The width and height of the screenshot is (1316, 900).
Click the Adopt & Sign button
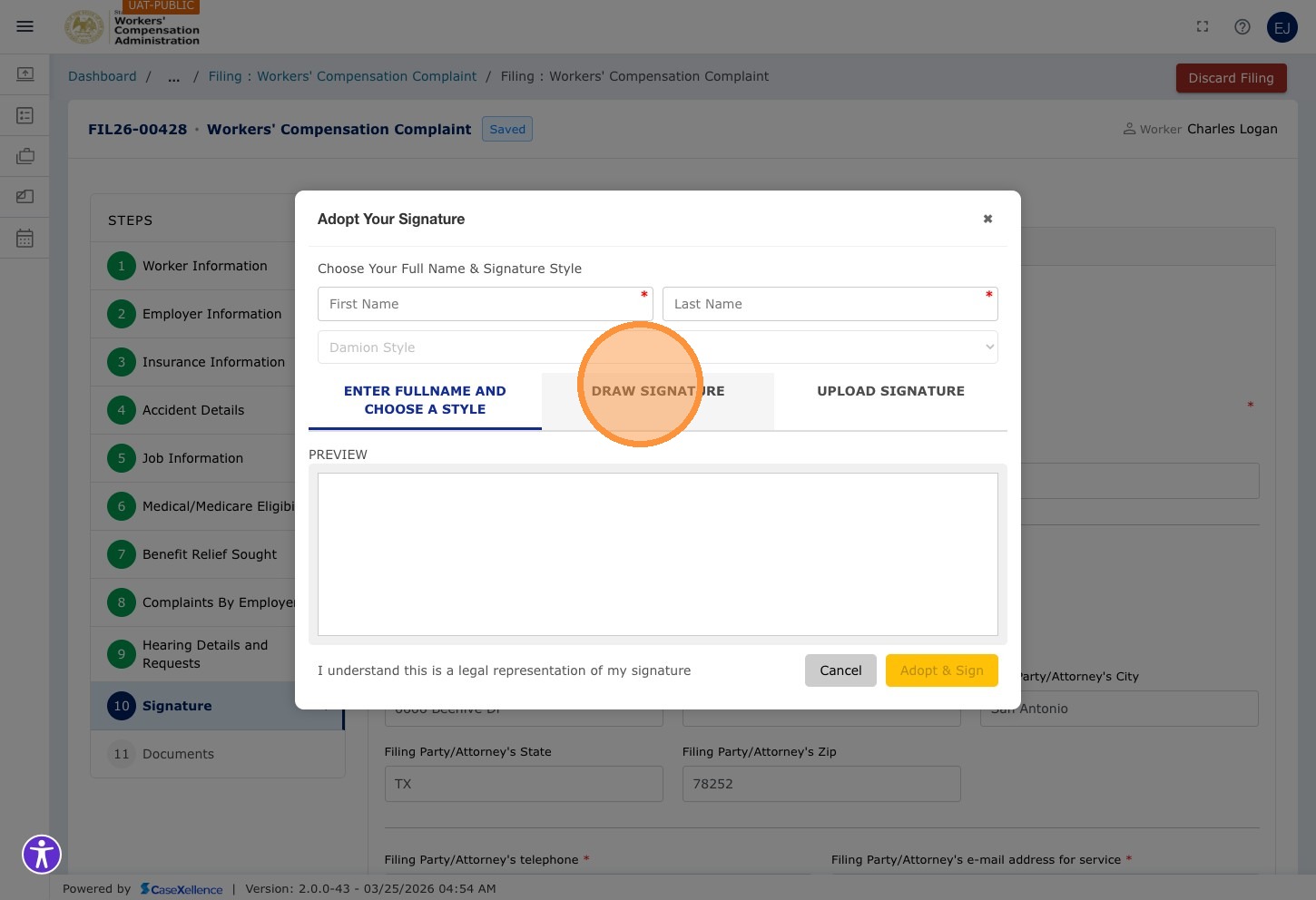coord(942,670)
